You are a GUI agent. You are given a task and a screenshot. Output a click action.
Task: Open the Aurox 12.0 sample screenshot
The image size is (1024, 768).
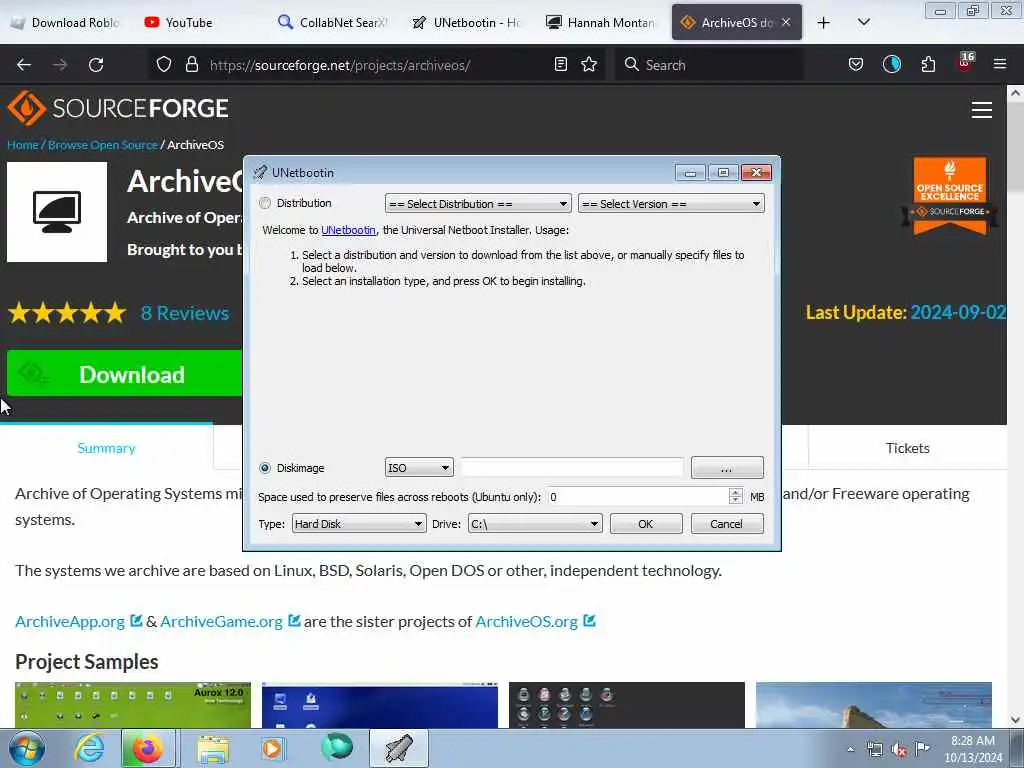click(133, 705)
